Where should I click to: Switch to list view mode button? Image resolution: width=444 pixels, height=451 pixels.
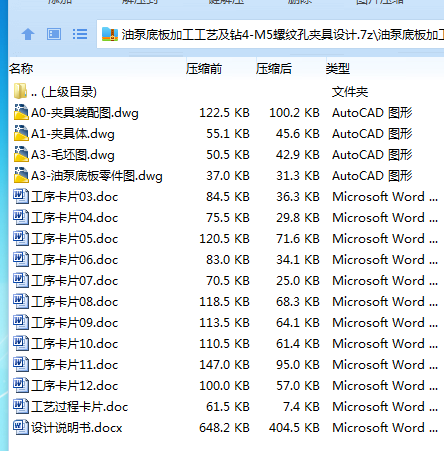[x=80, y=34]
